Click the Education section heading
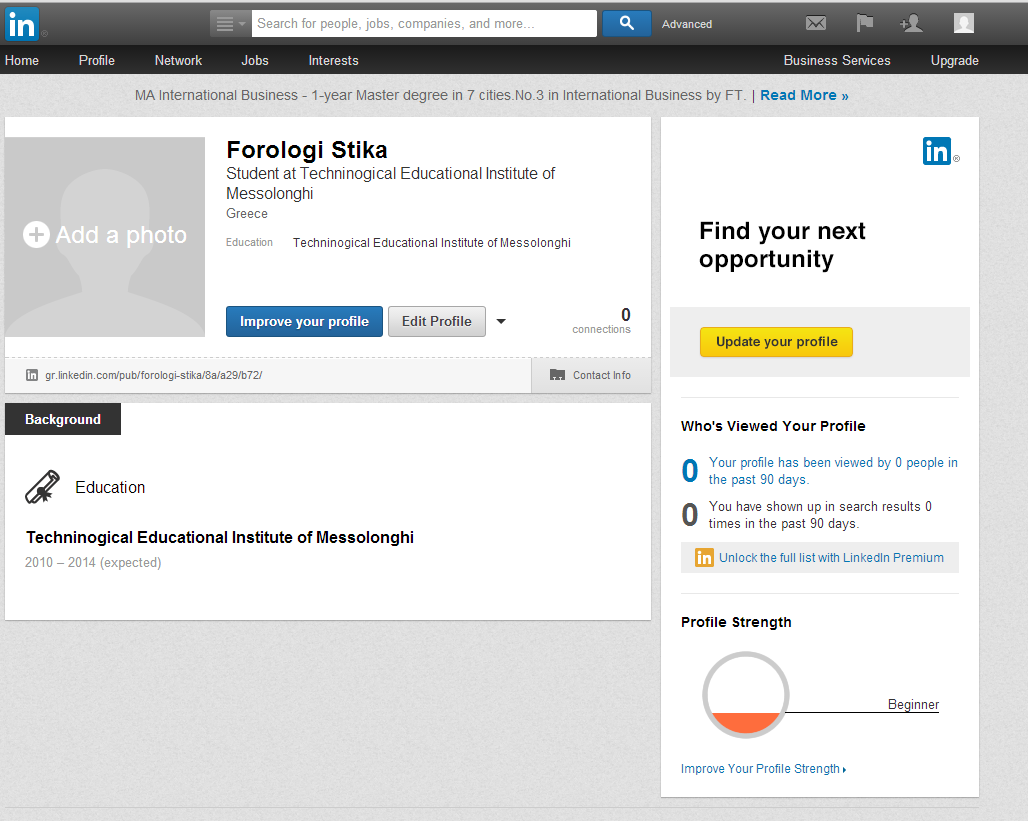The image size is (1028, 821). point(110,487)
